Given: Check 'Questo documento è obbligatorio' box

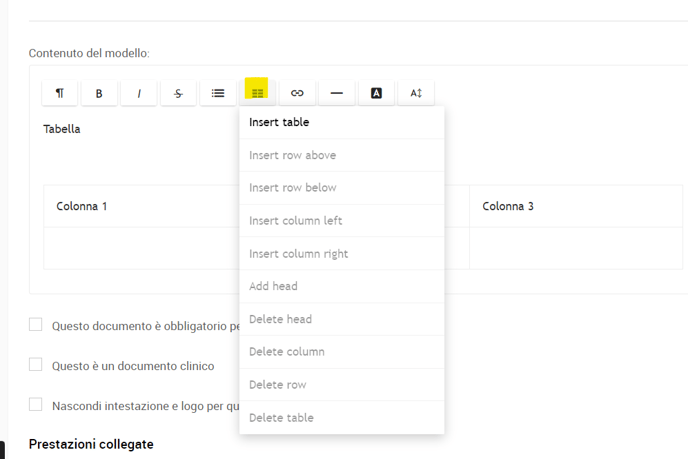Looking at the screenshot, I should 36,325.
